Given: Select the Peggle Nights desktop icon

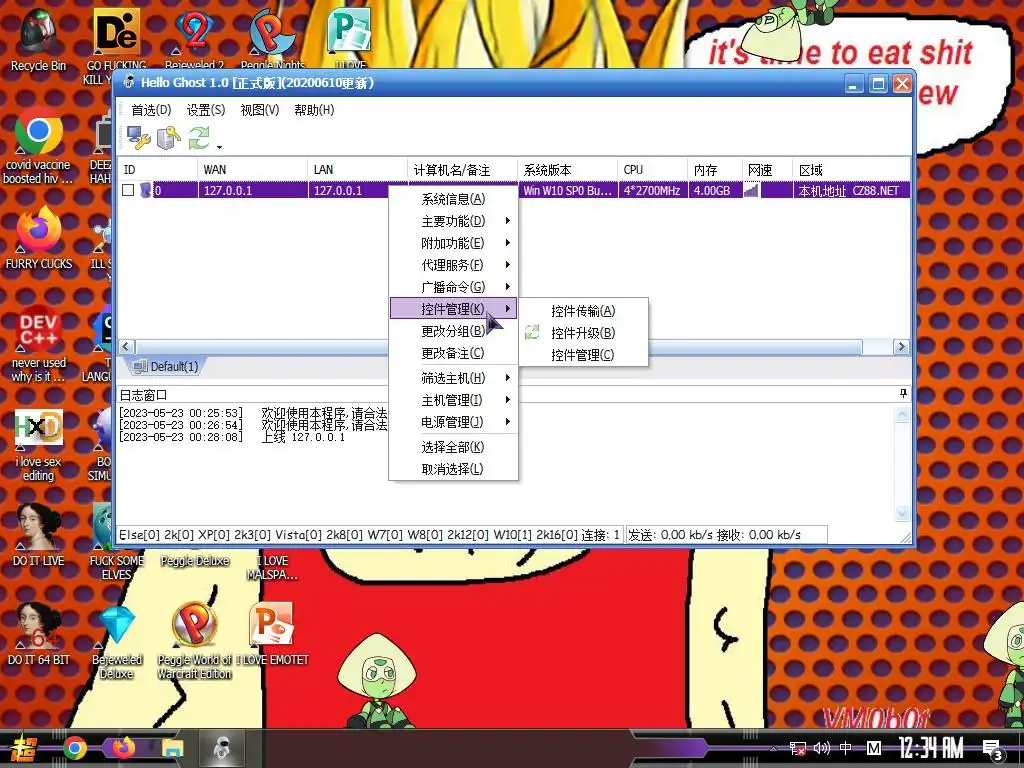Looking at the screenshot, I should pos(272,38).
